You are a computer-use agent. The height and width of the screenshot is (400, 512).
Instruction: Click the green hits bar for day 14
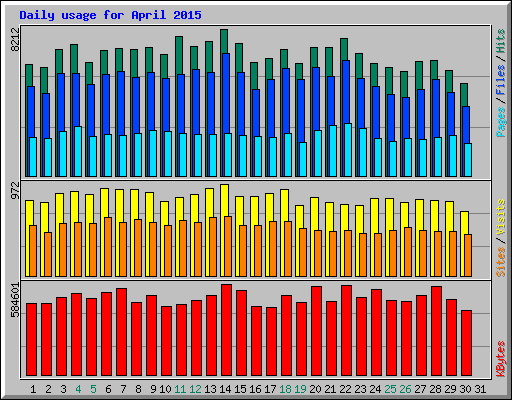click(224, 41)
